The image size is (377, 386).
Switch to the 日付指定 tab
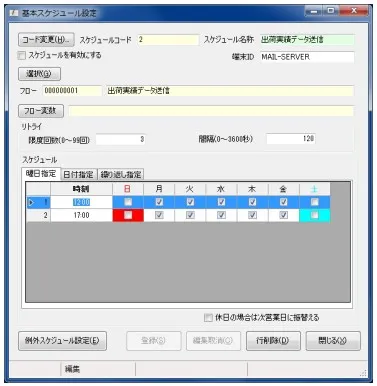(79, 174)
